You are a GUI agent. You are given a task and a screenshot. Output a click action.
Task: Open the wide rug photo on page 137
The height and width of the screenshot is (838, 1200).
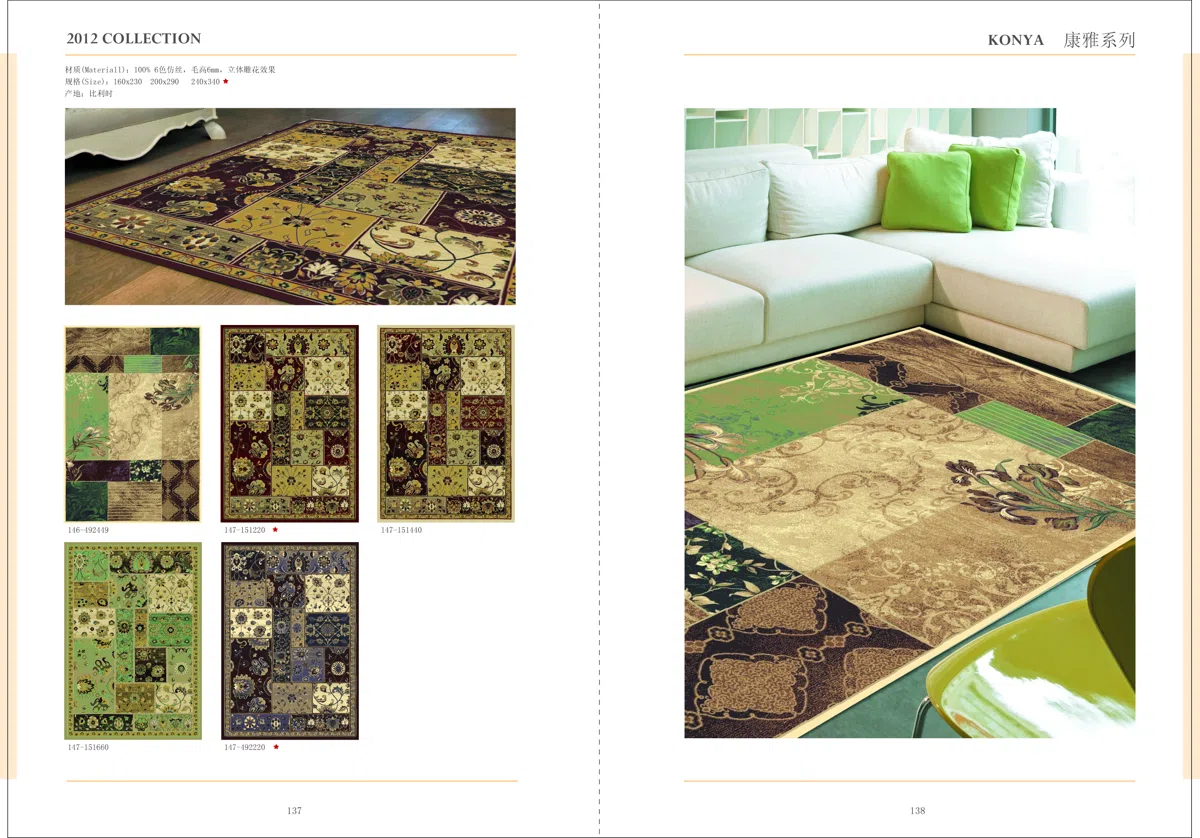[290, 206]
